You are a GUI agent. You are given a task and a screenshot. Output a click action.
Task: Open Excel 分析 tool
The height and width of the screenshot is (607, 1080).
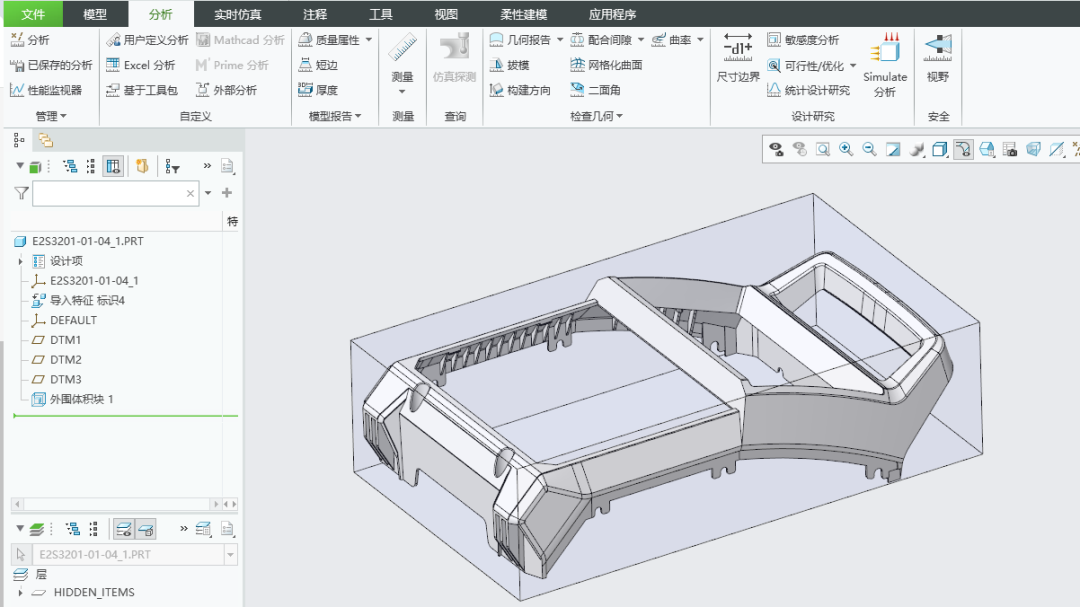(141, 65)
